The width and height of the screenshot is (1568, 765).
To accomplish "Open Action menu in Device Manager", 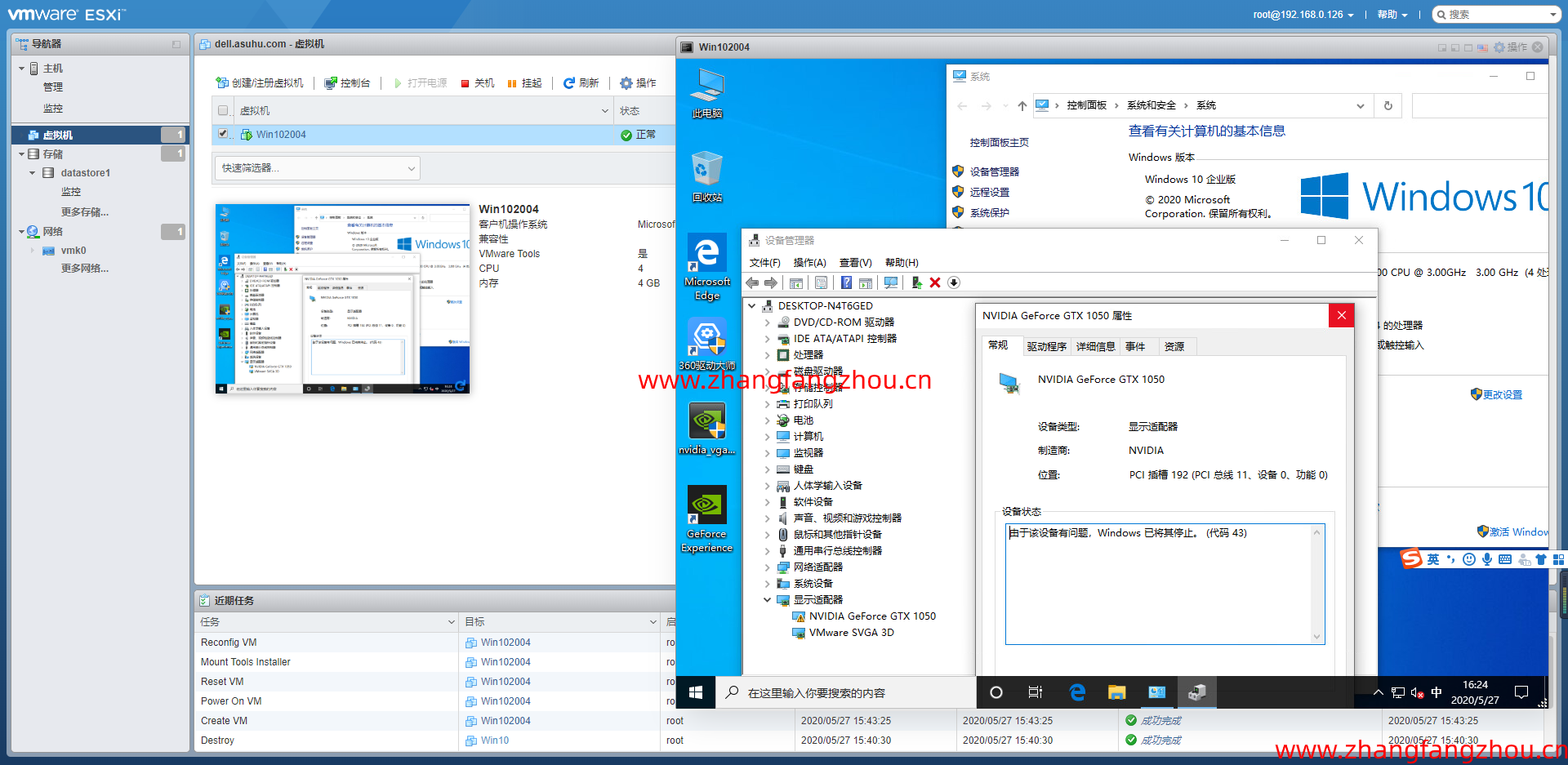I will click(810, 263).
